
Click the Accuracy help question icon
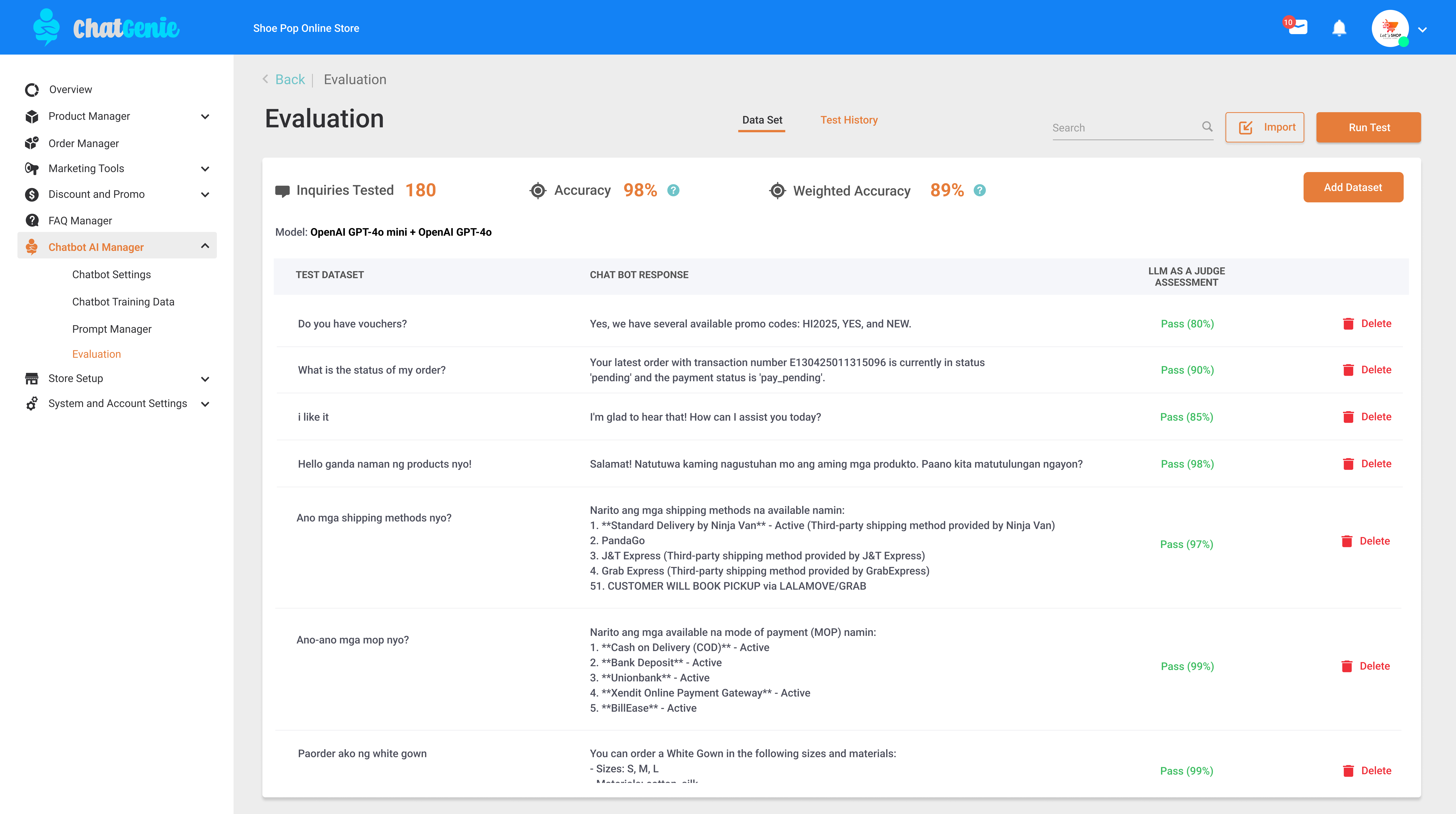coord(673,190)
